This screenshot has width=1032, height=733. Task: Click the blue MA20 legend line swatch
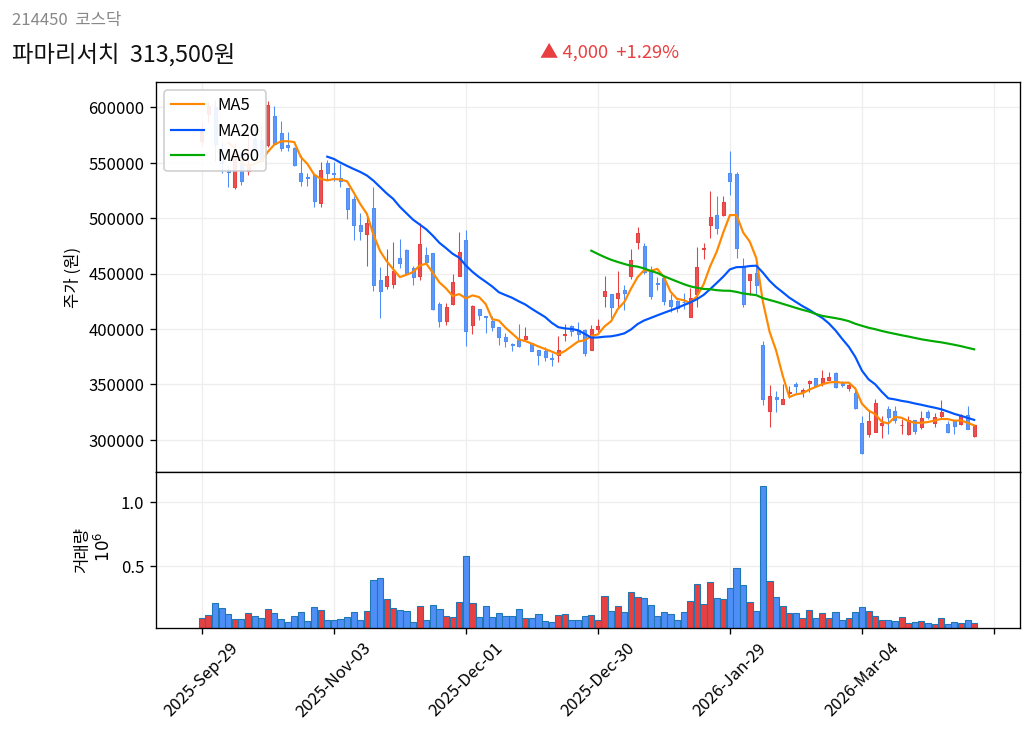[189, 130]
